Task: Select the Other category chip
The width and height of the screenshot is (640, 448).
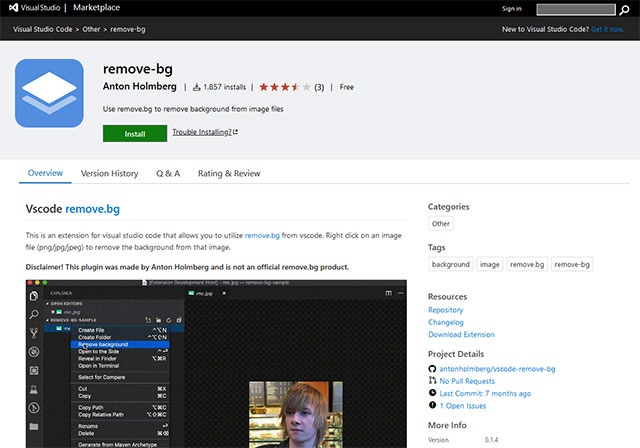Action: pyautogui.click(x=441, y=224)
